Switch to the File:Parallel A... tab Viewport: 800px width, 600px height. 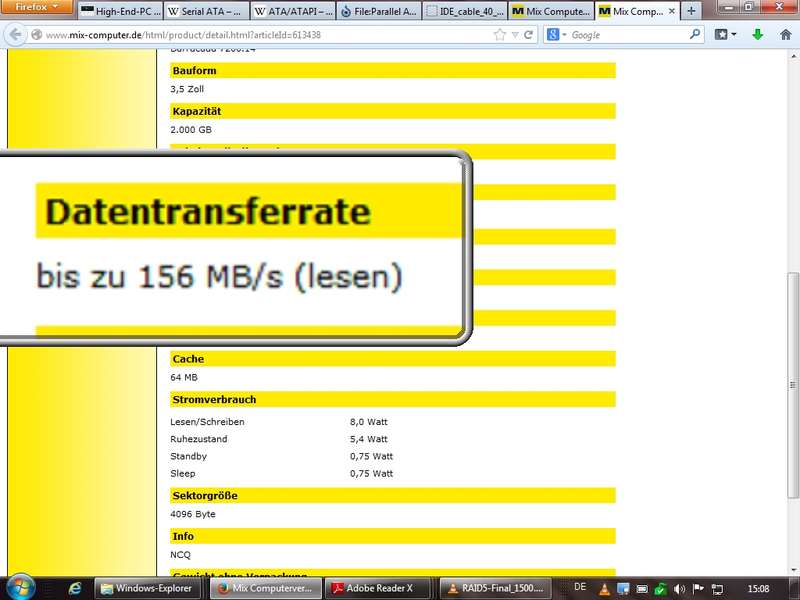click(379, 11)
